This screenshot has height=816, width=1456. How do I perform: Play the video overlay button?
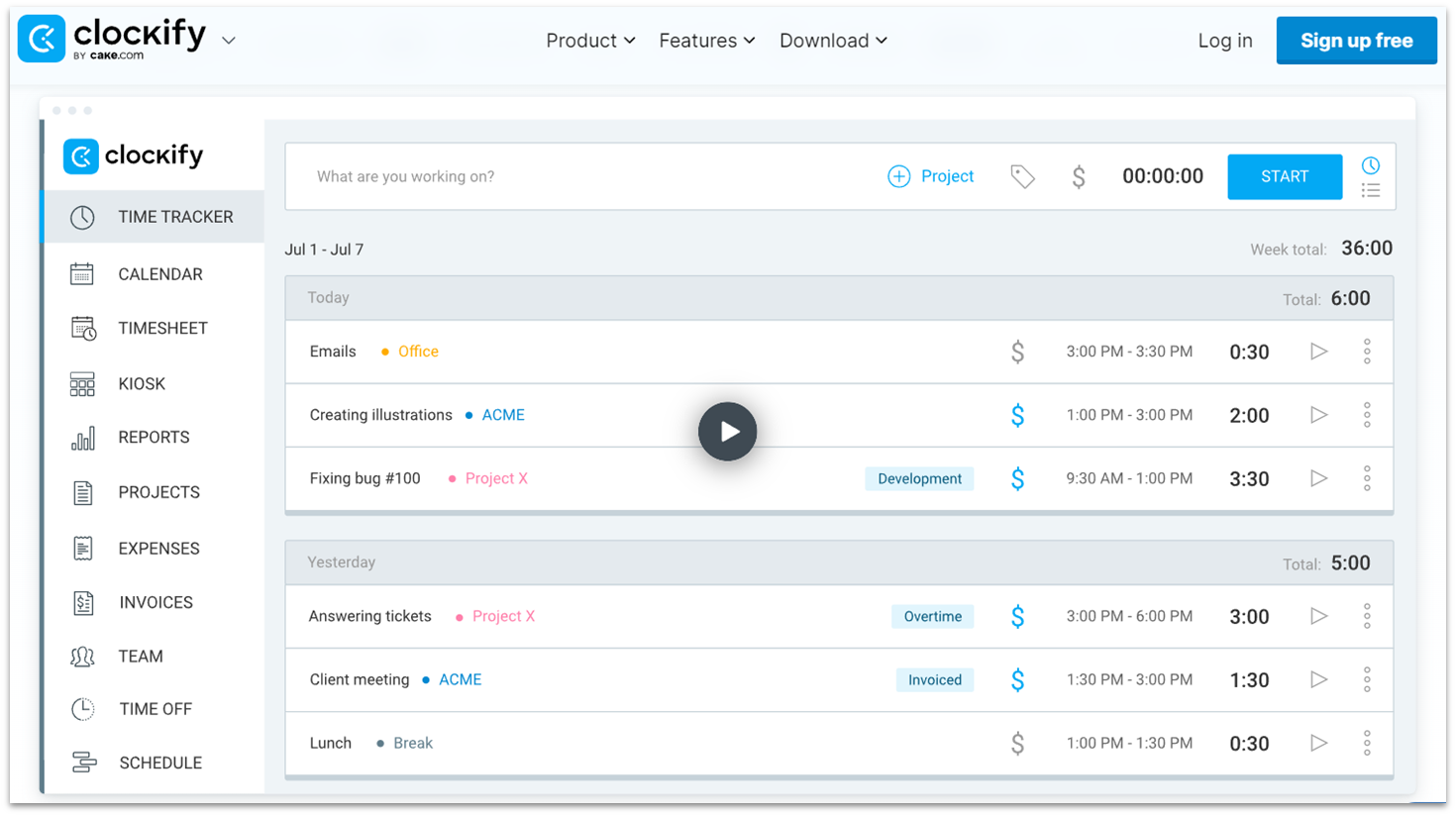[x=728, y=431]
